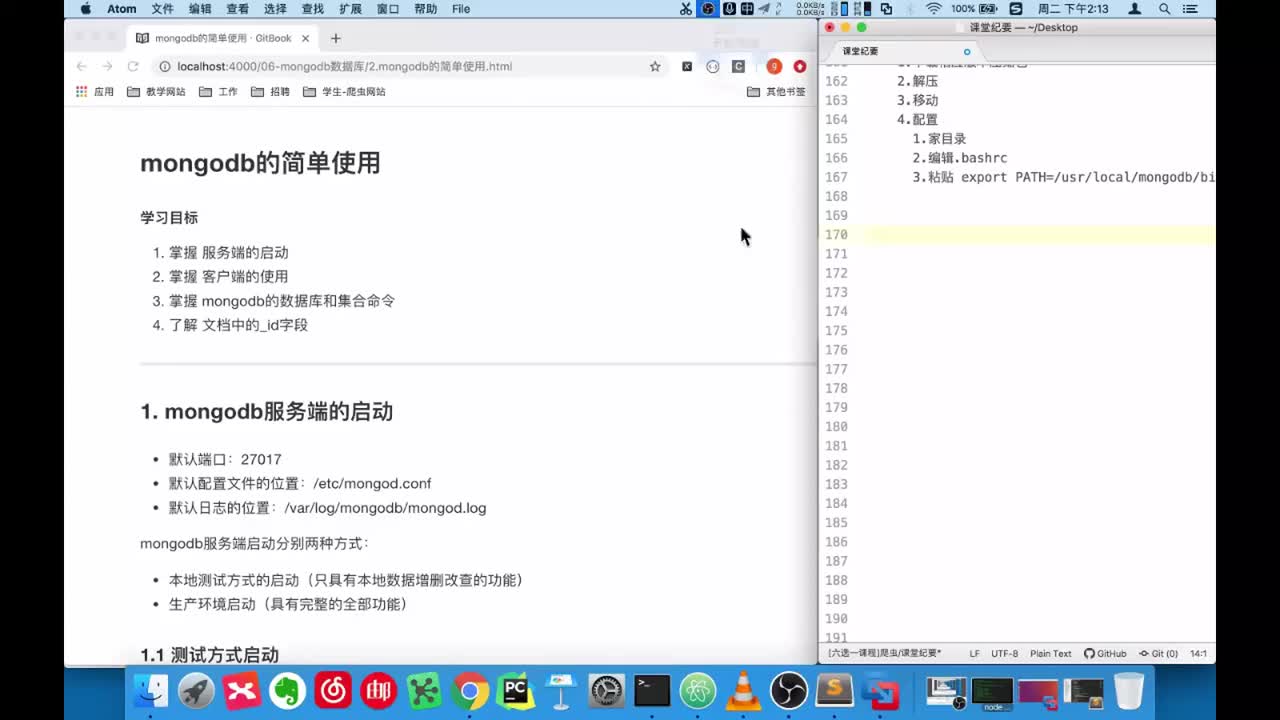Viewport: 1280px width, 720px height.
Task: Click cursor position 14:1 in status bar
Action: [1198, 653]
